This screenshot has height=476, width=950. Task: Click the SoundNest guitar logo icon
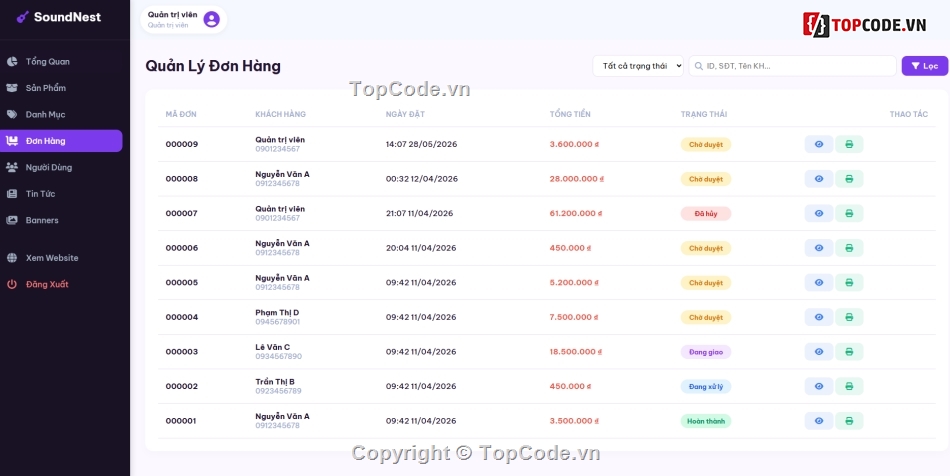(22, 17)
